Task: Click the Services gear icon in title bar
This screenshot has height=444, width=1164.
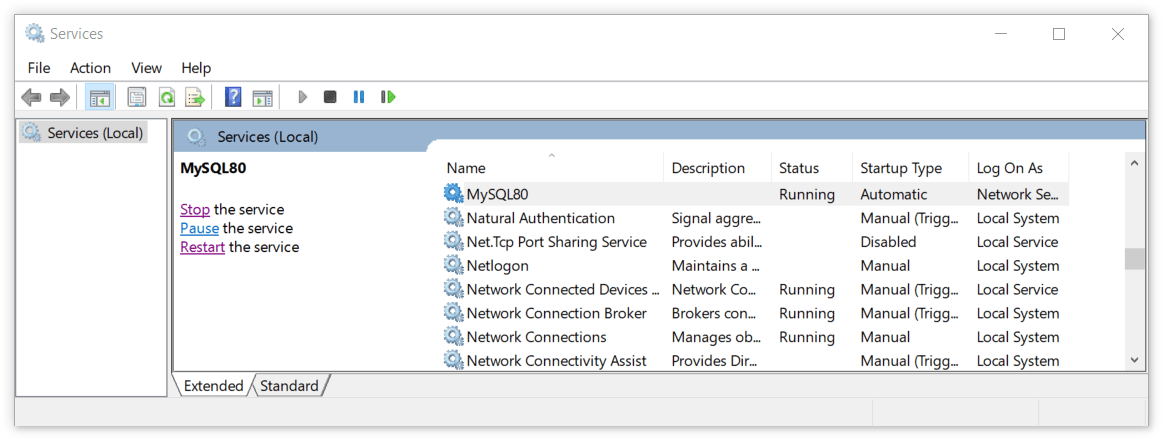Action: 35,33
